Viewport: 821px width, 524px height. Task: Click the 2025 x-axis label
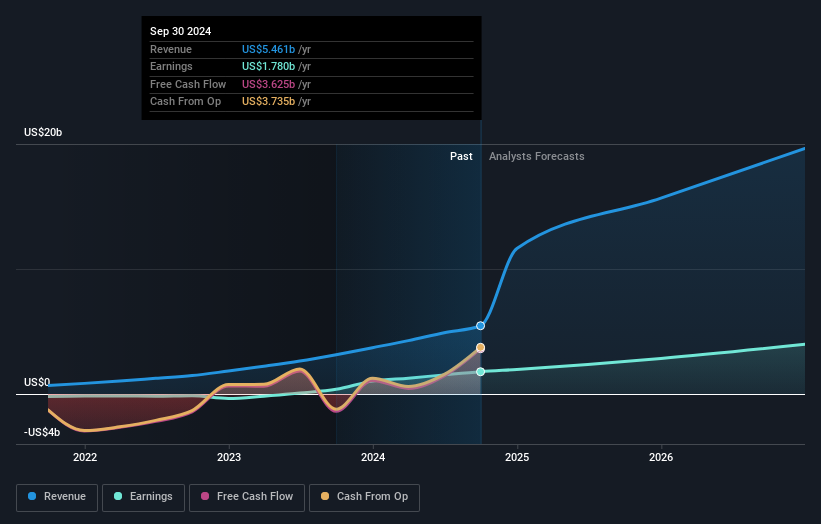[517, 457]
